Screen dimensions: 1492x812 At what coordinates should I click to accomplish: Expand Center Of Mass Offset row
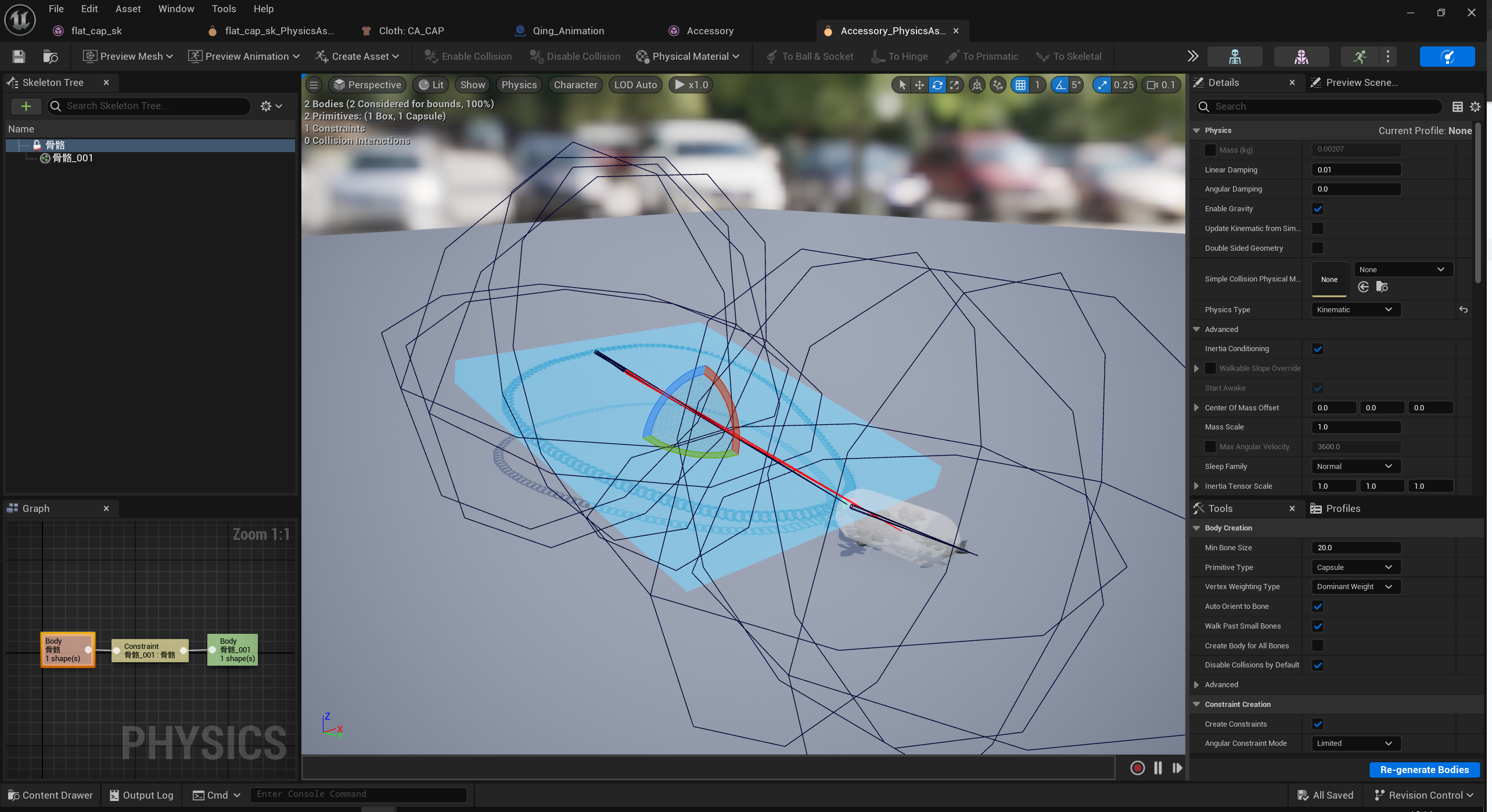pyautogui.click(x=1196, y=407)
